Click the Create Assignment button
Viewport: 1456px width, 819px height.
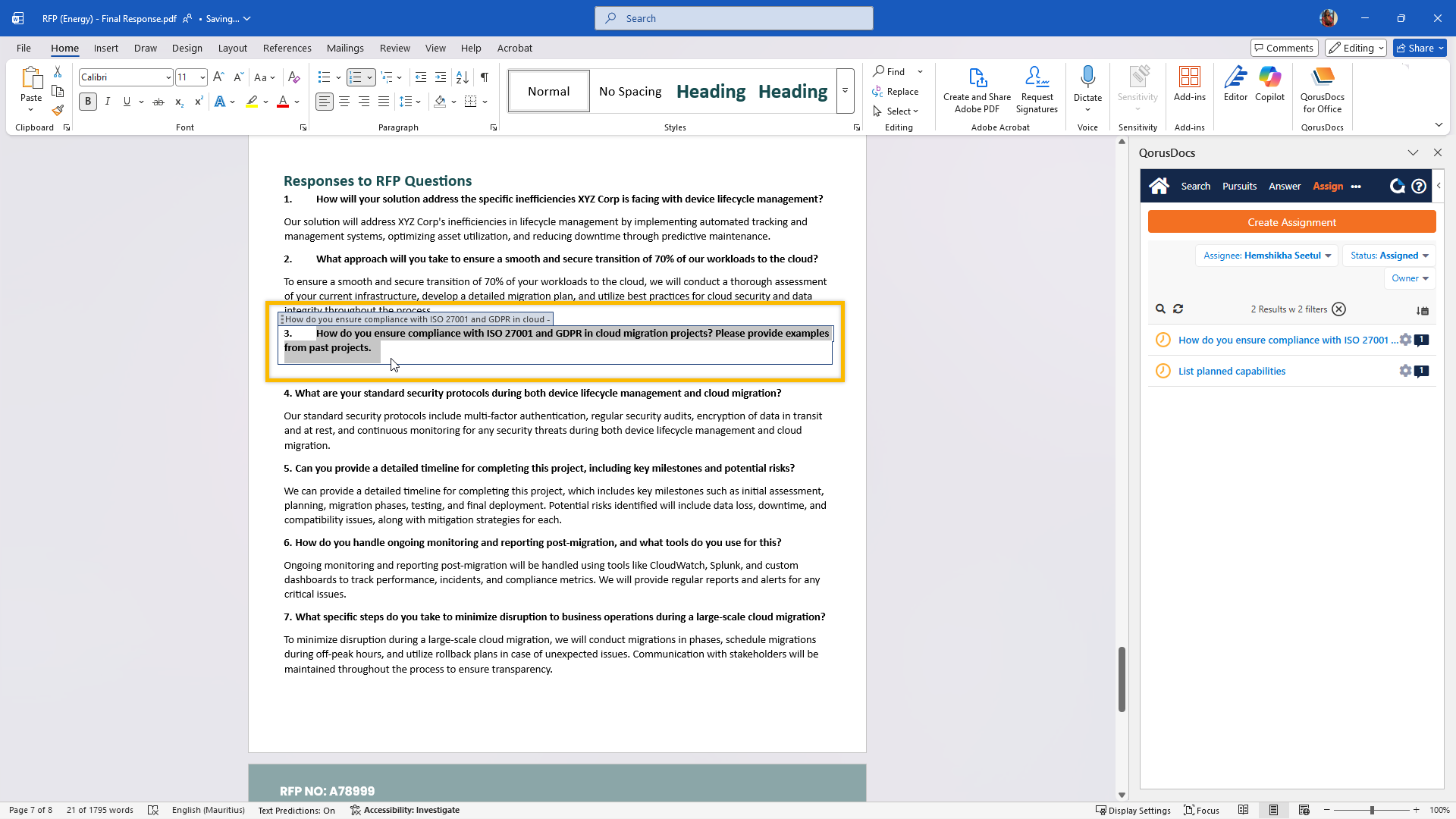[x=1291, y=222]
